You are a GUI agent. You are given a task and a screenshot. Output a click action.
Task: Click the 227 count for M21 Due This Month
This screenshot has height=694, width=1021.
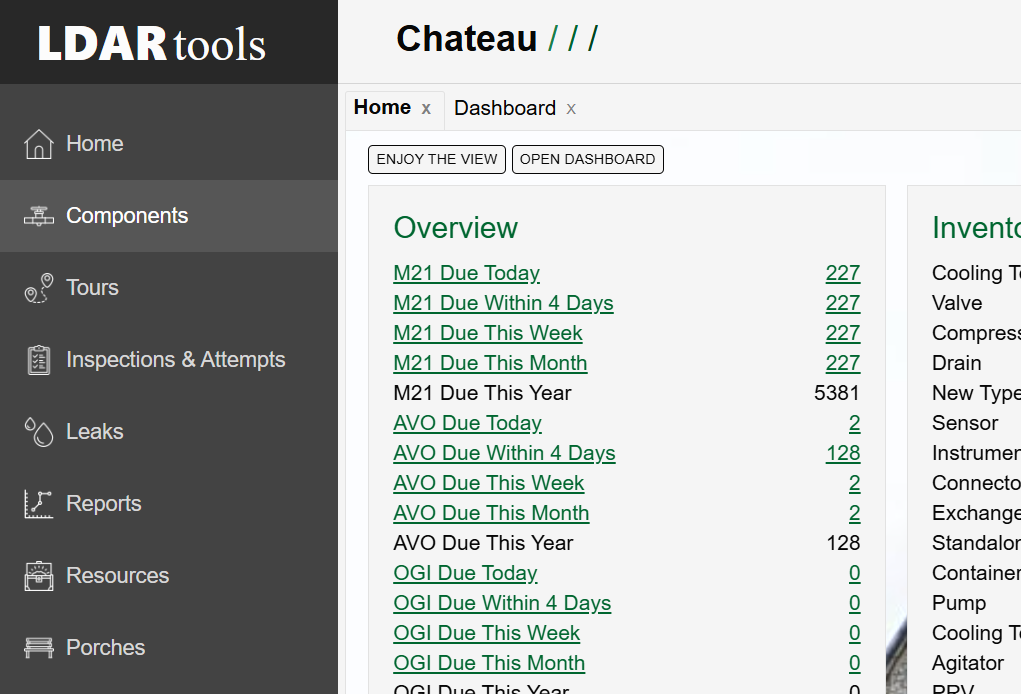[843, 363]
